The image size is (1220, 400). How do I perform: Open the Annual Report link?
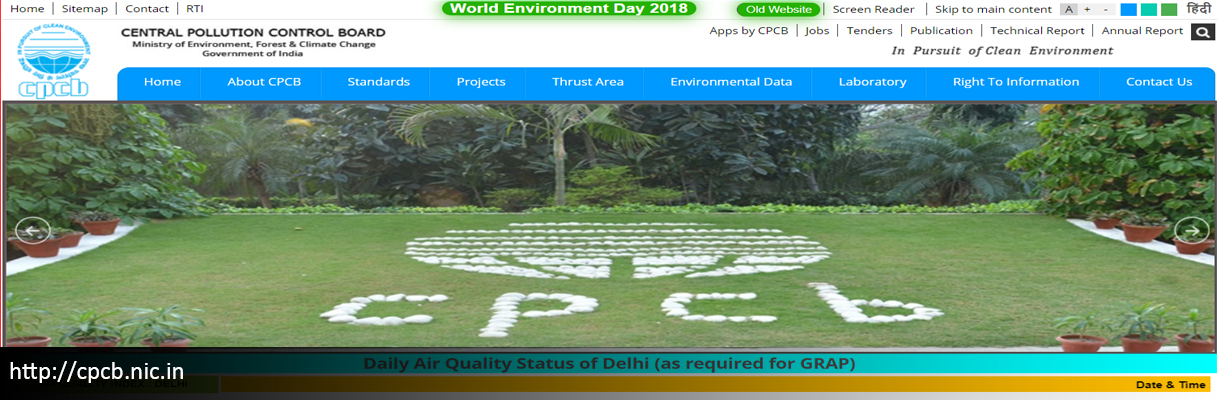pos(1142,31)
